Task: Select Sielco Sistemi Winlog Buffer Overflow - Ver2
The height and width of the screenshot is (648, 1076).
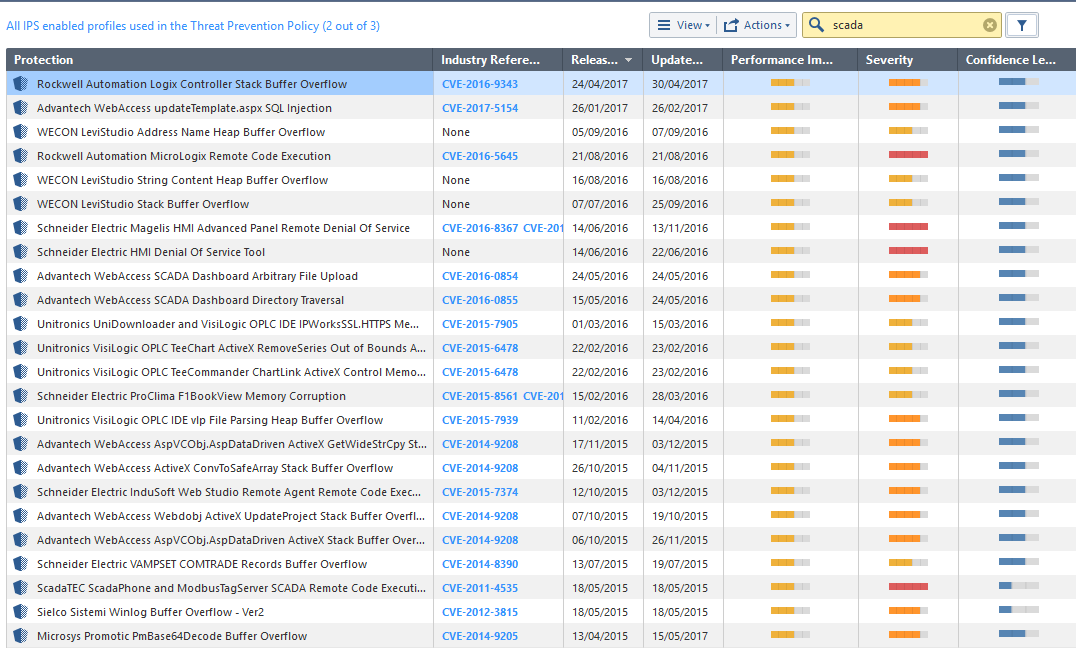Action: click(150, 612)
